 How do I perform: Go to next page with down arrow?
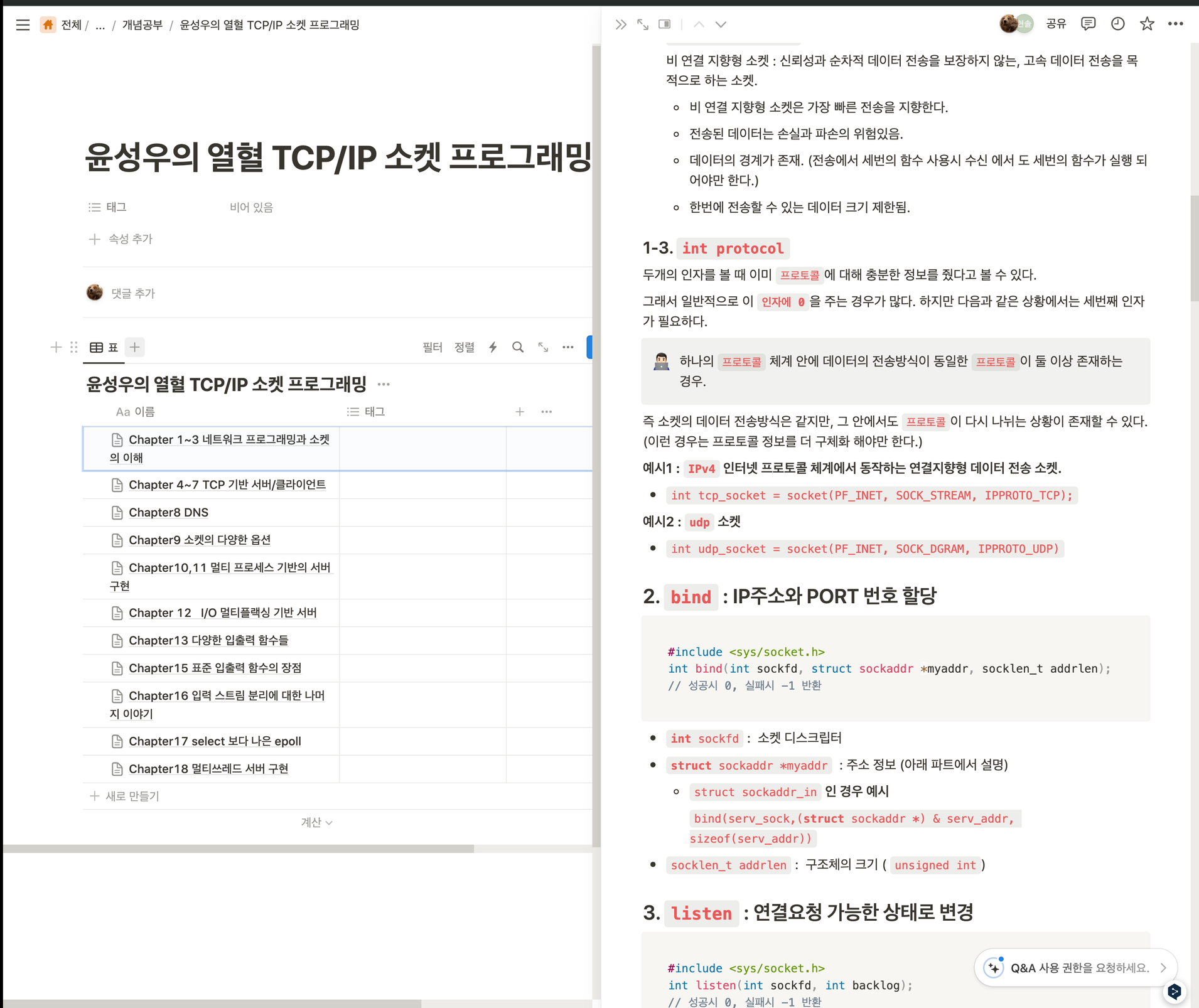coord(721,24)
